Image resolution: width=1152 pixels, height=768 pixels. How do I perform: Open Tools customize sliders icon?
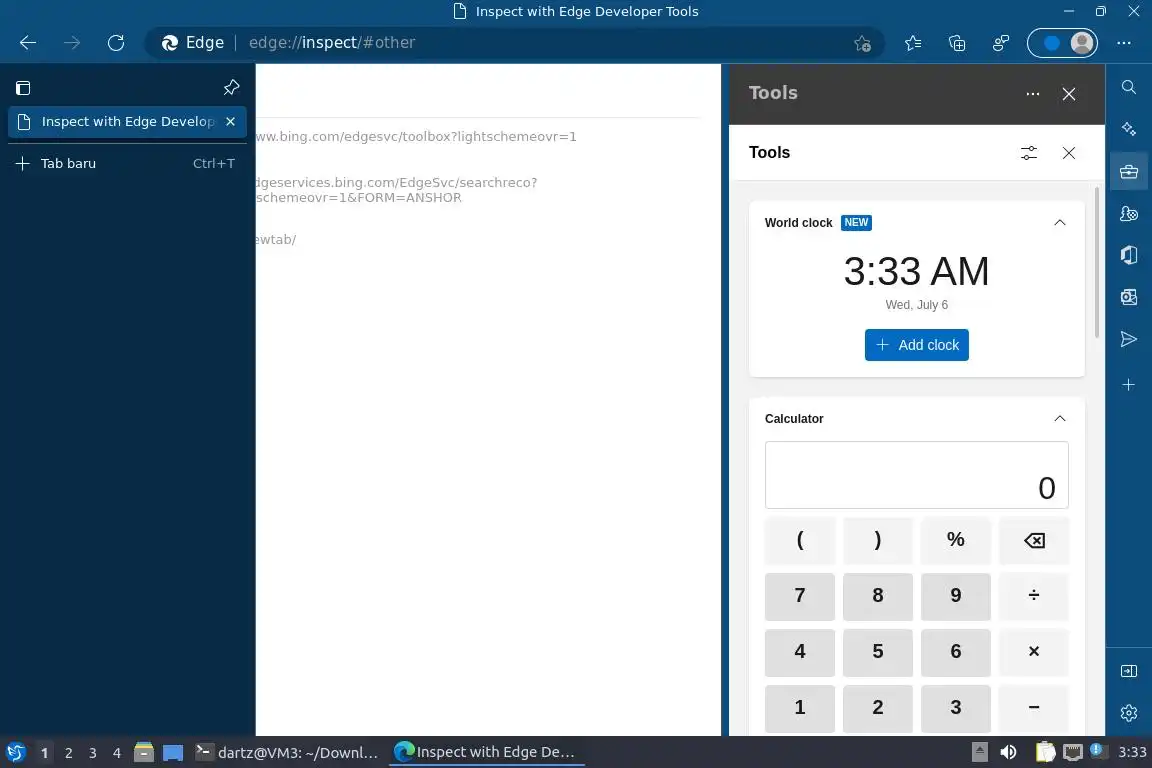[x=1029, y=153]
